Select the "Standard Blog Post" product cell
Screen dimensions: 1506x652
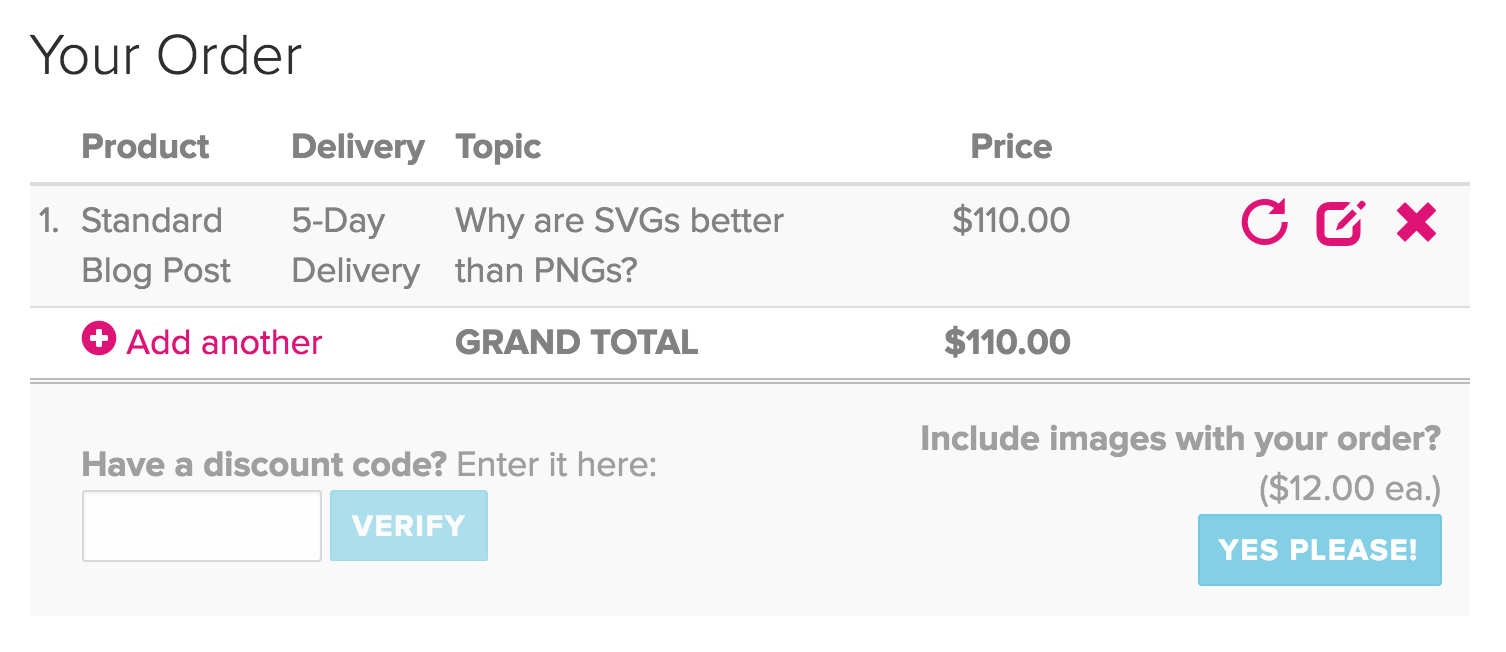[x=156, y=245]
